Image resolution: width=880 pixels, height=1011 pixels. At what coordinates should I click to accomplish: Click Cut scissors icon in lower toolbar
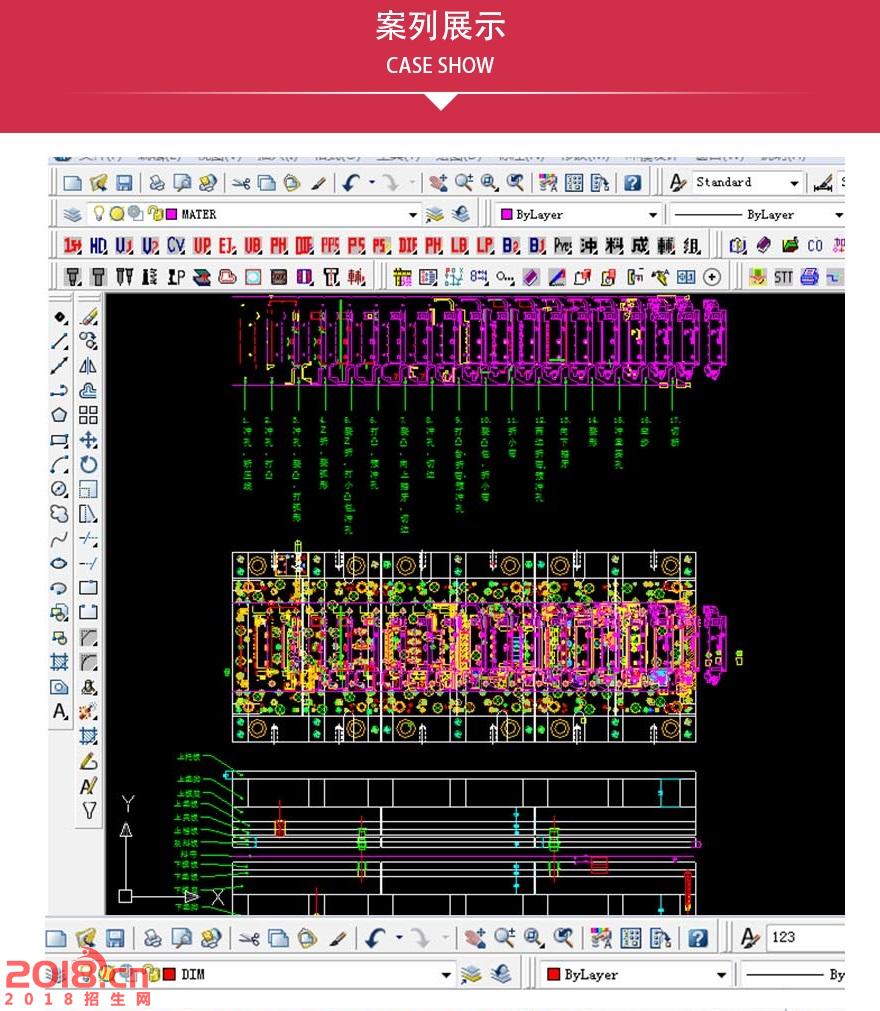(x=249, y=938)
